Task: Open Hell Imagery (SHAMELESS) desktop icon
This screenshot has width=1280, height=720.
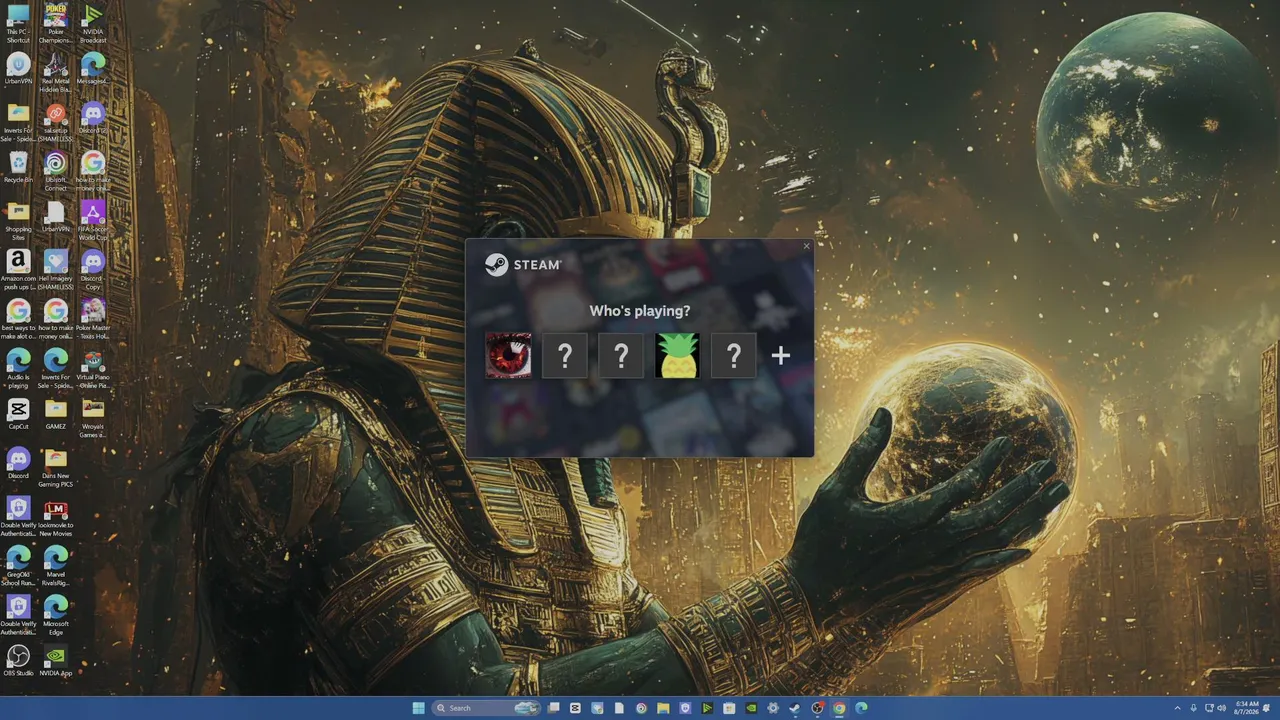Action: (56, 270)
